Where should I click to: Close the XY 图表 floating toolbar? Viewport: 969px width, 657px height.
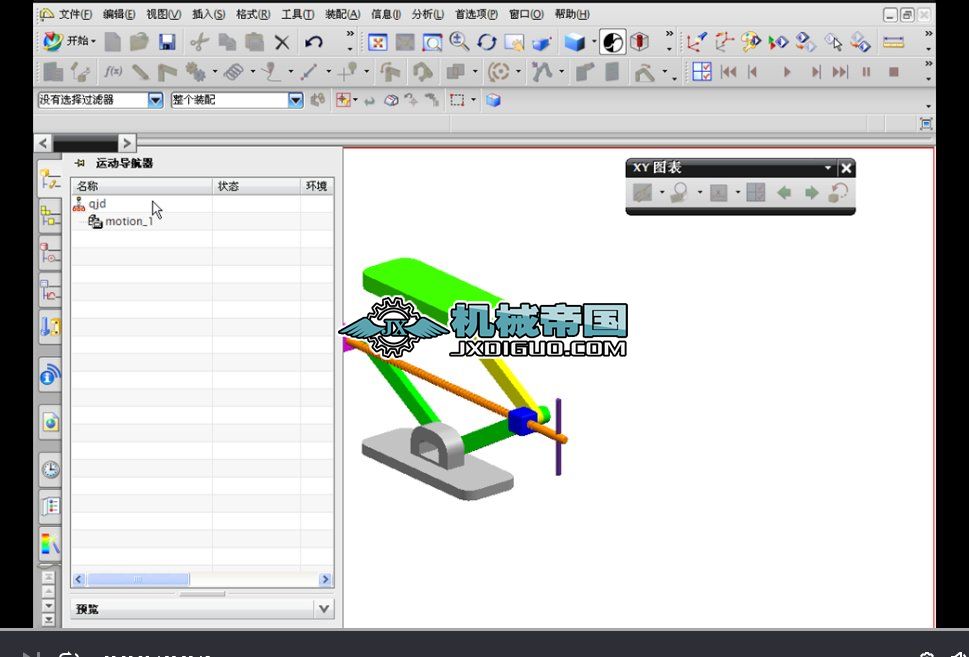846,167
